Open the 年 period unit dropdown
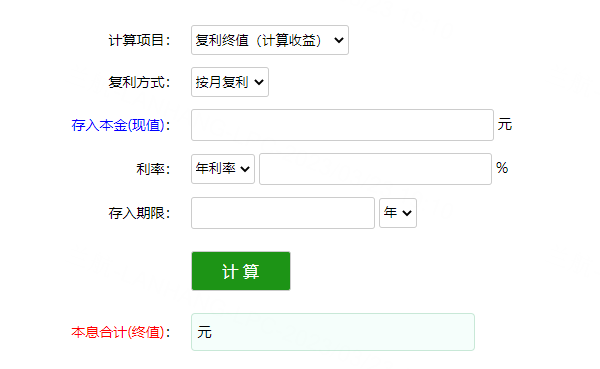The image size is (600, 369). tap(398, 213)
